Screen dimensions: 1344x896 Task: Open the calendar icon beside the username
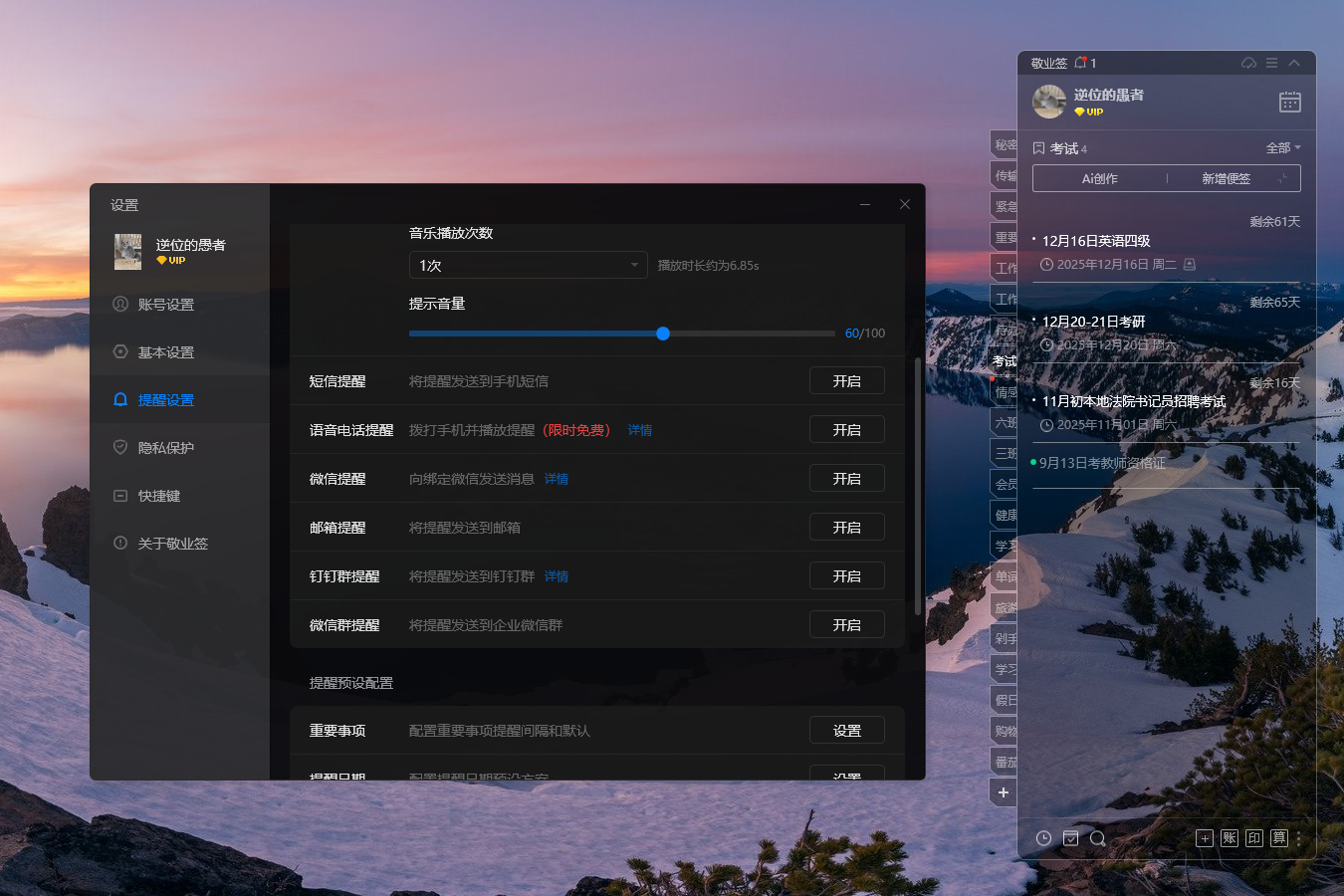click(x=1289, y=102)
